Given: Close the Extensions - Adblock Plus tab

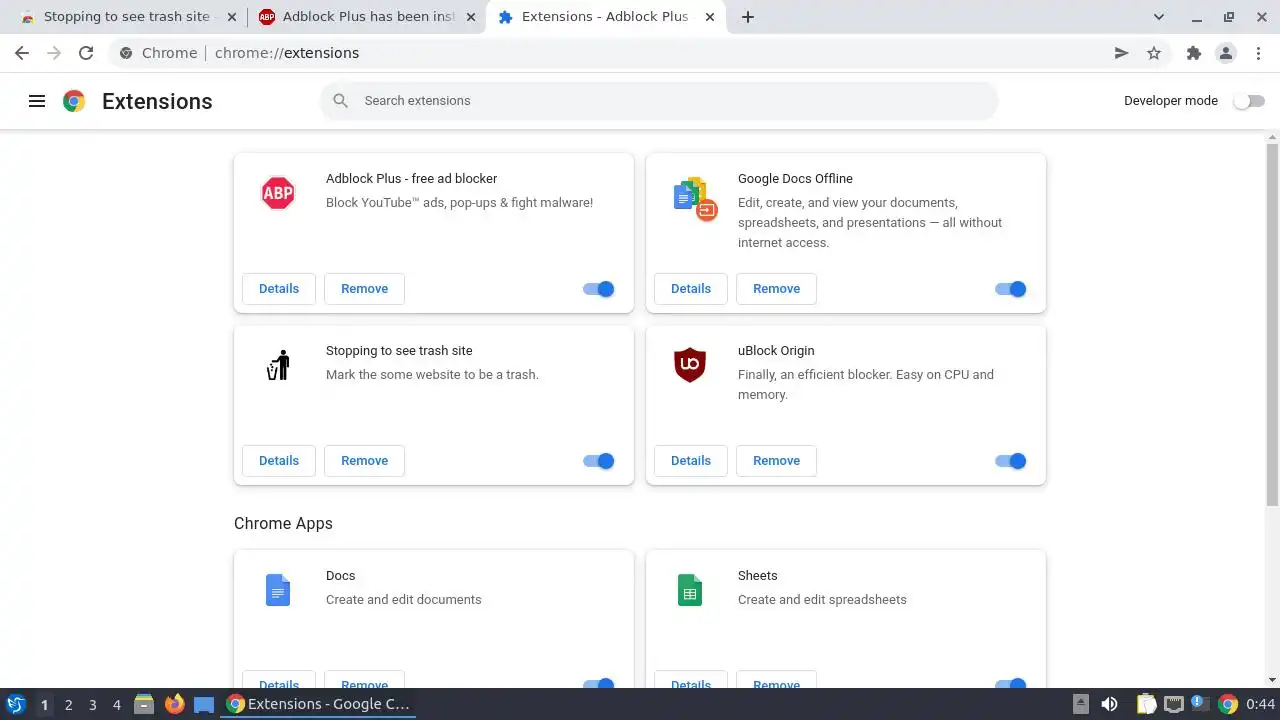Looking at the screenshot, I should click(709, 17).
